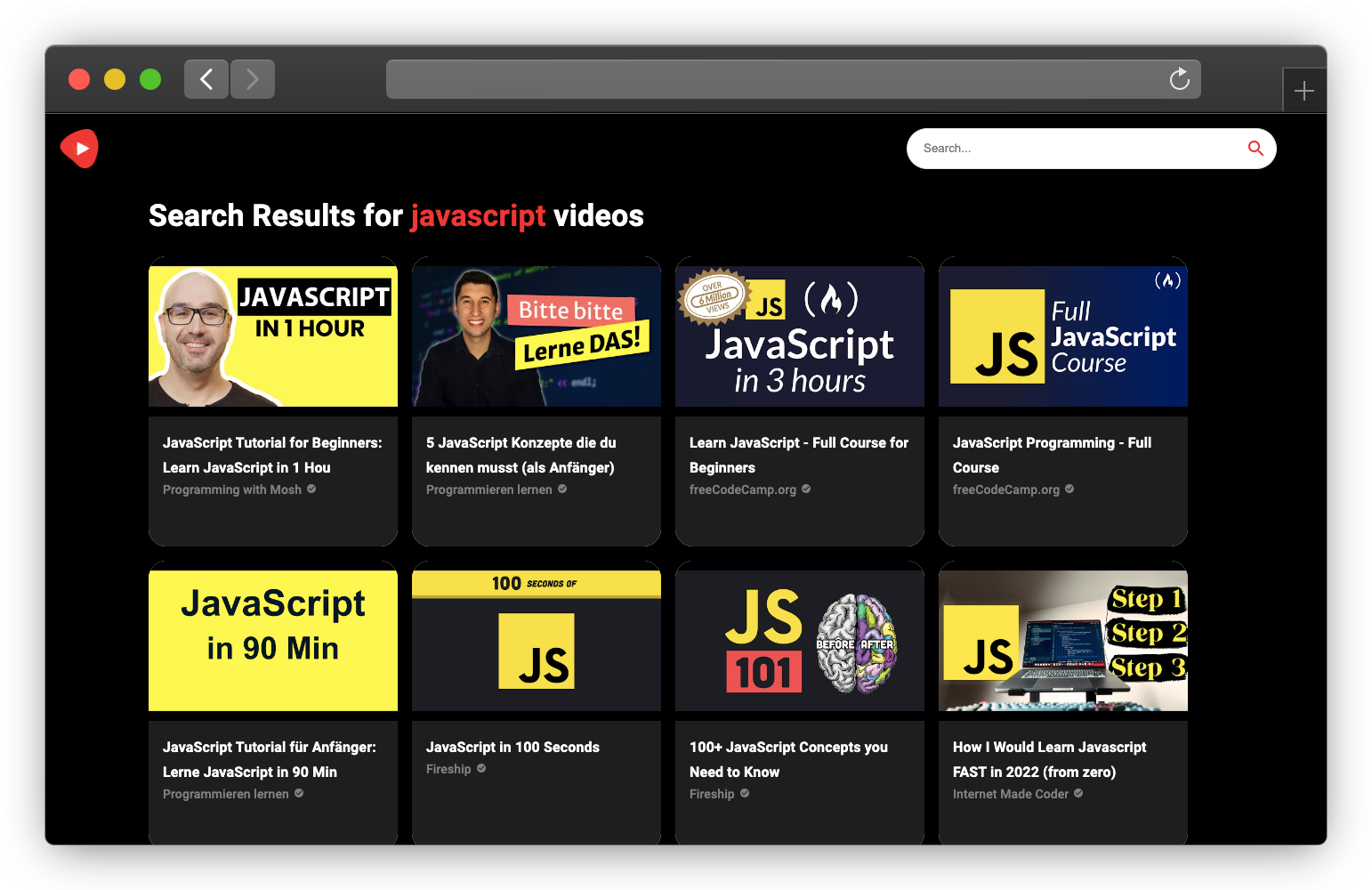Click the "JavaScript in 90 Min" thumbnail
The image size is (1372, 890).
272,637
